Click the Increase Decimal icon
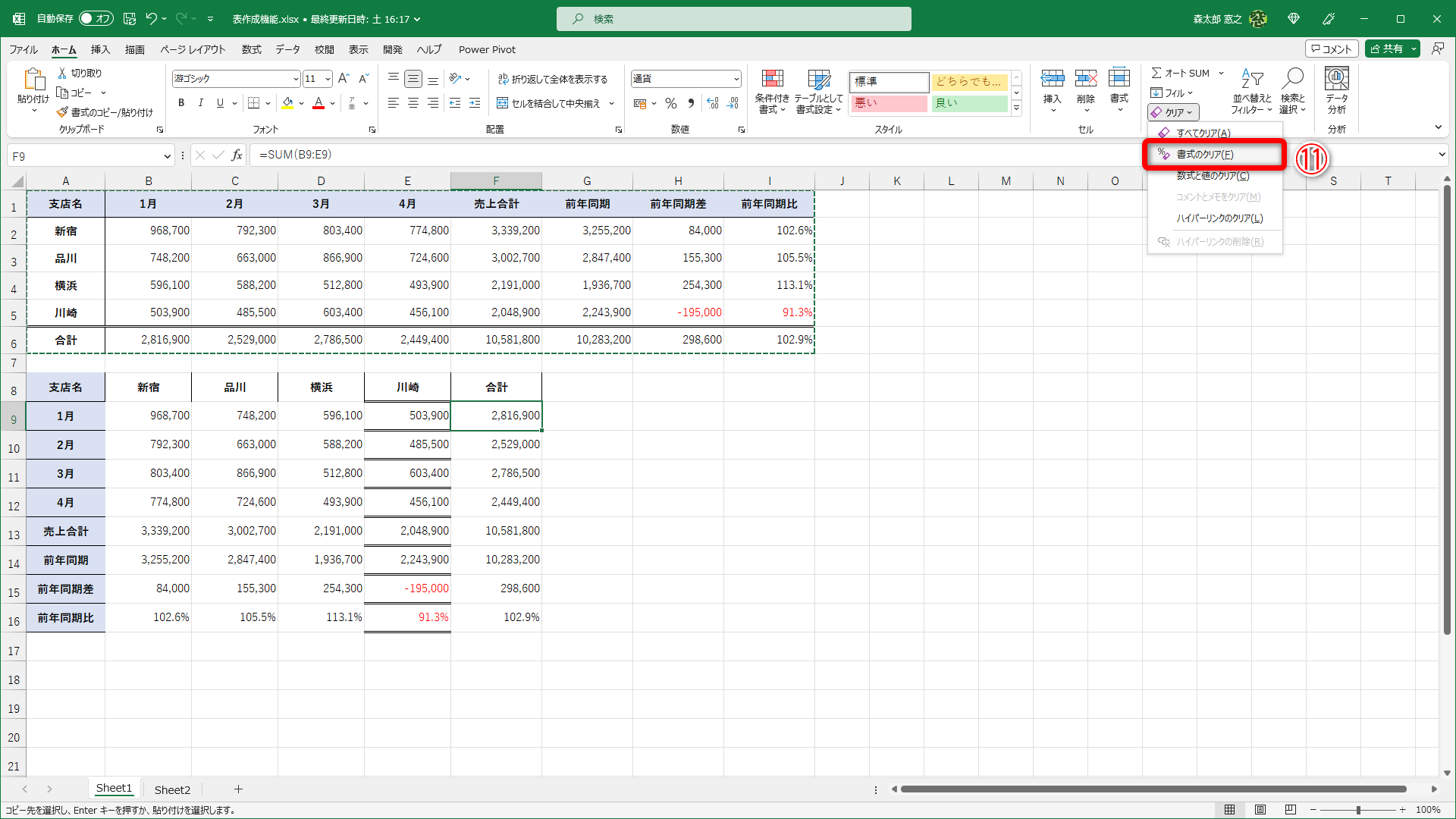 click(712, 103)
